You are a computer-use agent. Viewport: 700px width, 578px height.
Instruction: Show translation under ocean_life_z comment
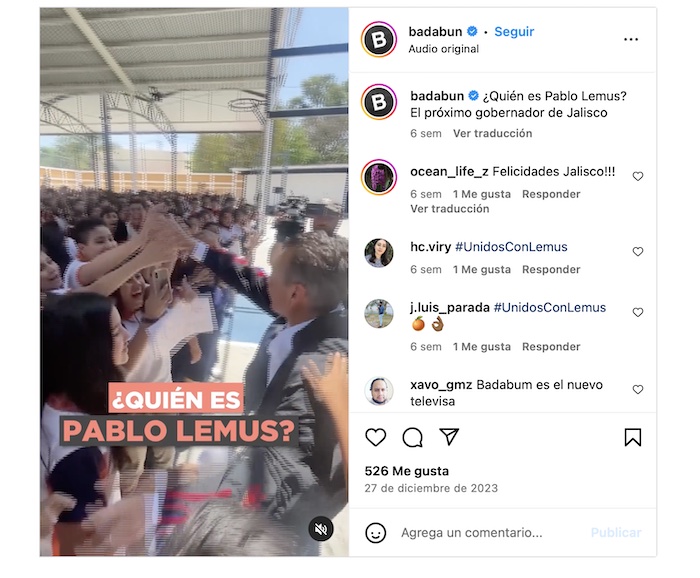click(450, 209)
